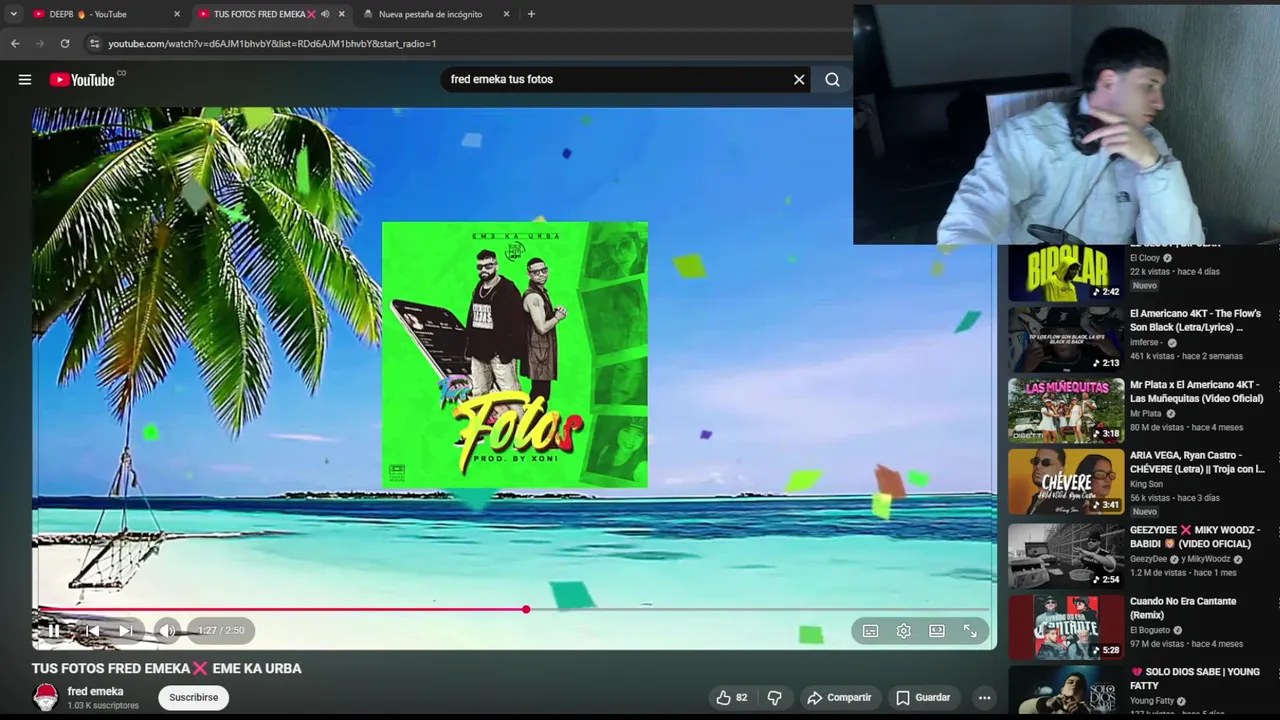
Task: Mute the video volume speaker
Action: 168,630
